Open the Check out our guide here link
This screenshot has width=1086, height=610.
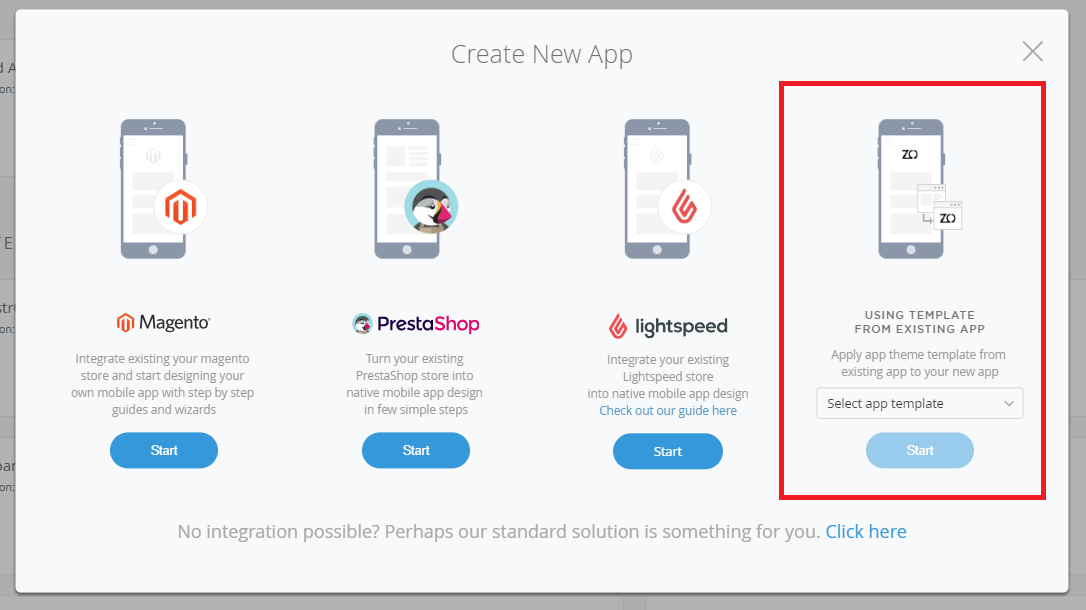[668, 411]
